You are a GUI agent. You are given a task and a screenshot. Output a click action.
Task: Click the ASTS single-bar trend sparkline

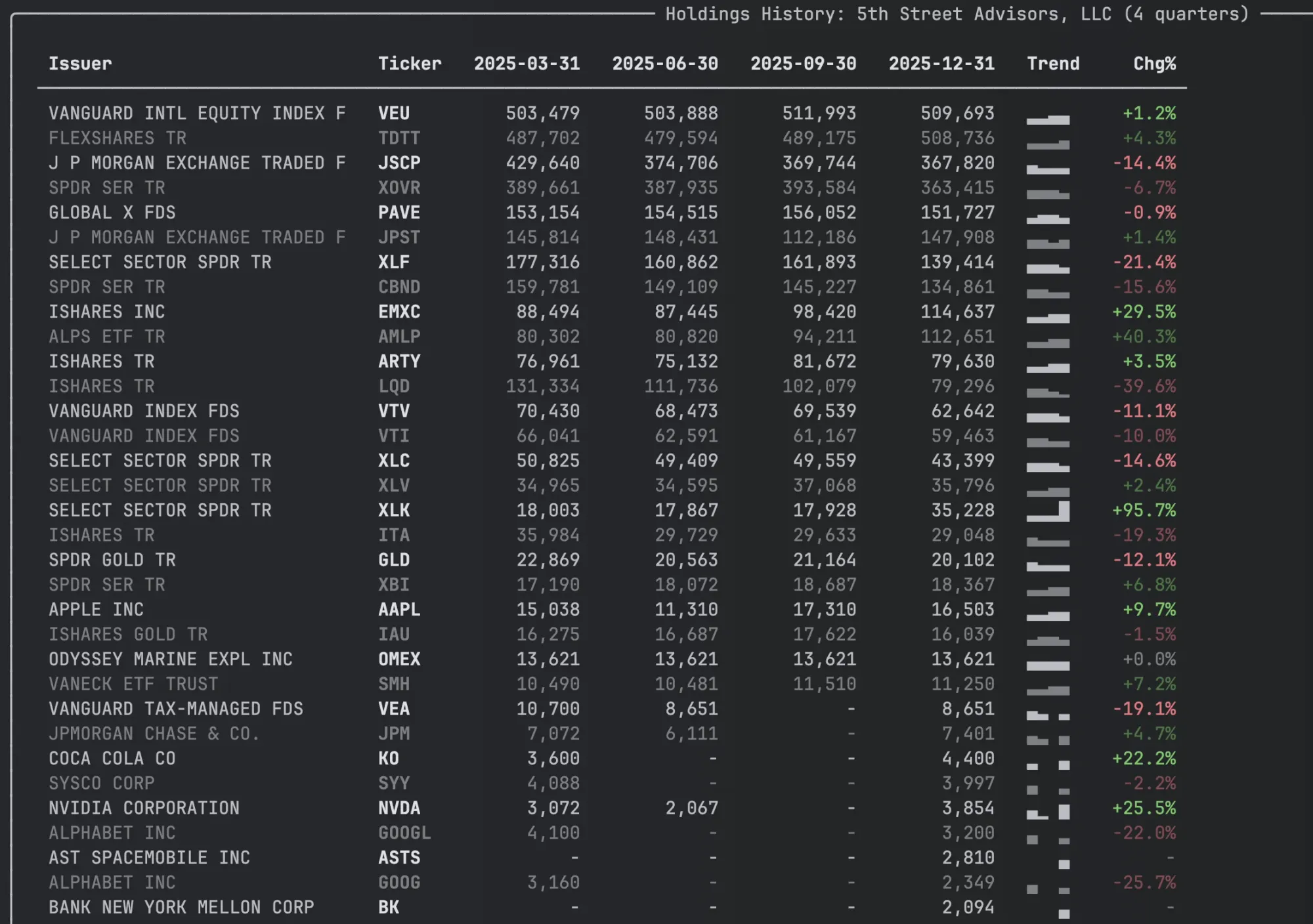[x=1064, y=864]
